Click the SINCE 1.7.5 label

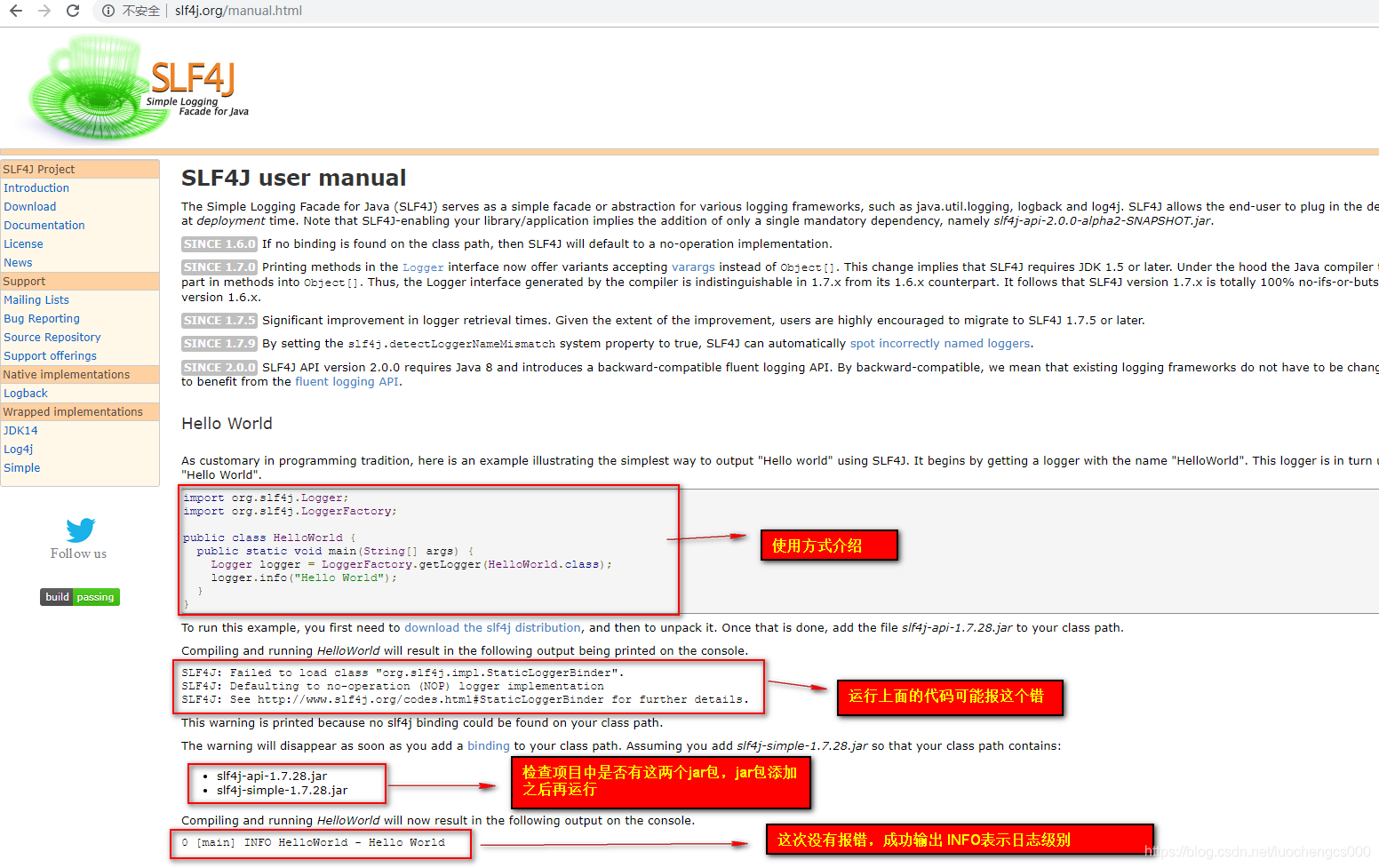pos(219,320)
